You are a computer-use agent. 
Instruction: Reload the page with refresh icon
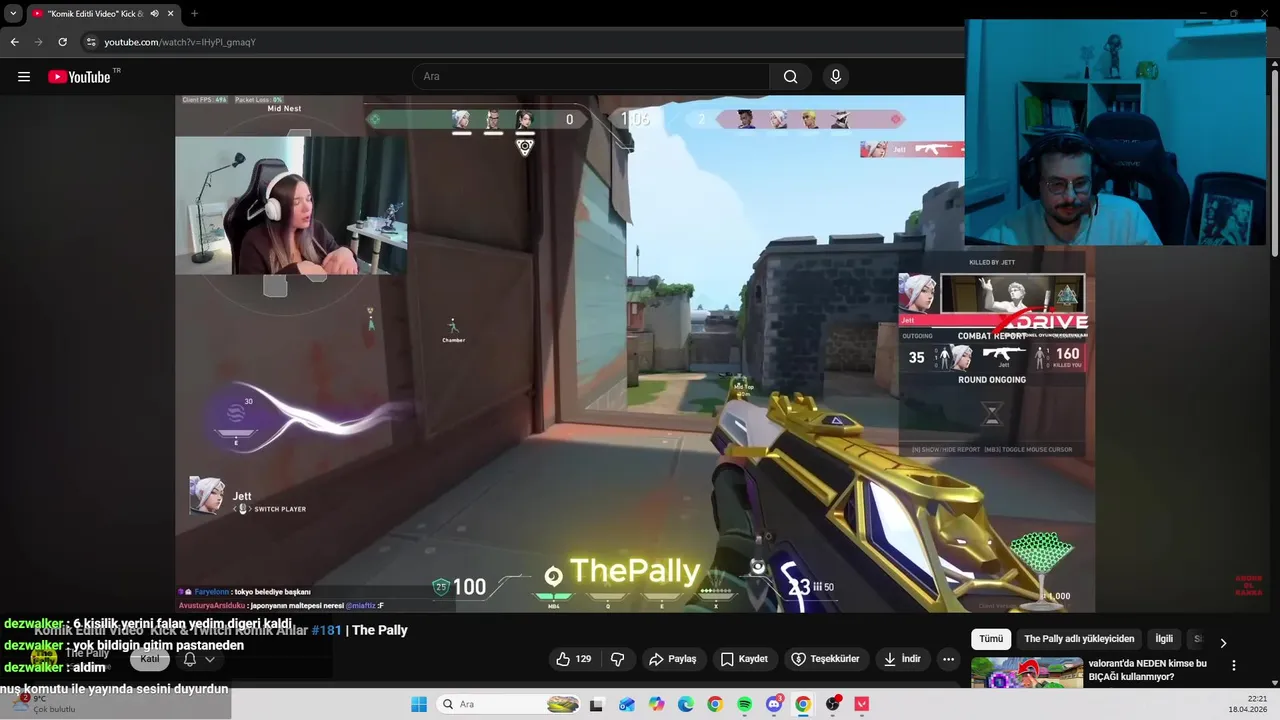pyautogui.click(x=62, y=42)
